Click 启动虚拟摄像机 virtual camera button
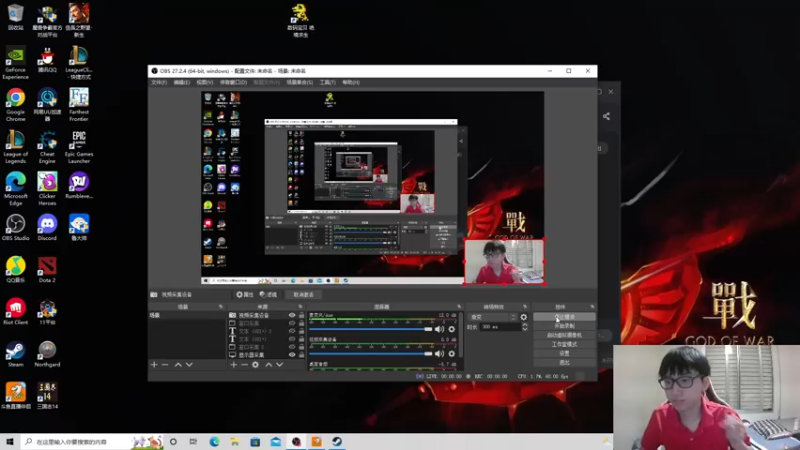Image resolution: width=800 pixels, height=450 pixels. (564, 335)
